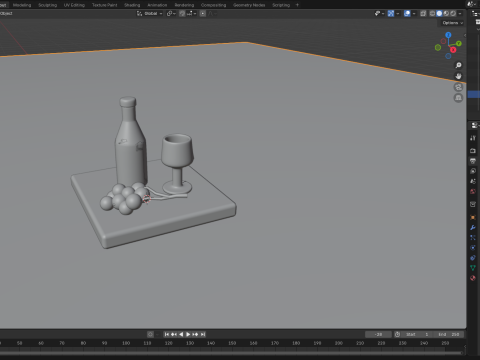Image resolution: width=480 pixels, height=360 pixels.
Task: Open the World properties tab
Action: 473,191
